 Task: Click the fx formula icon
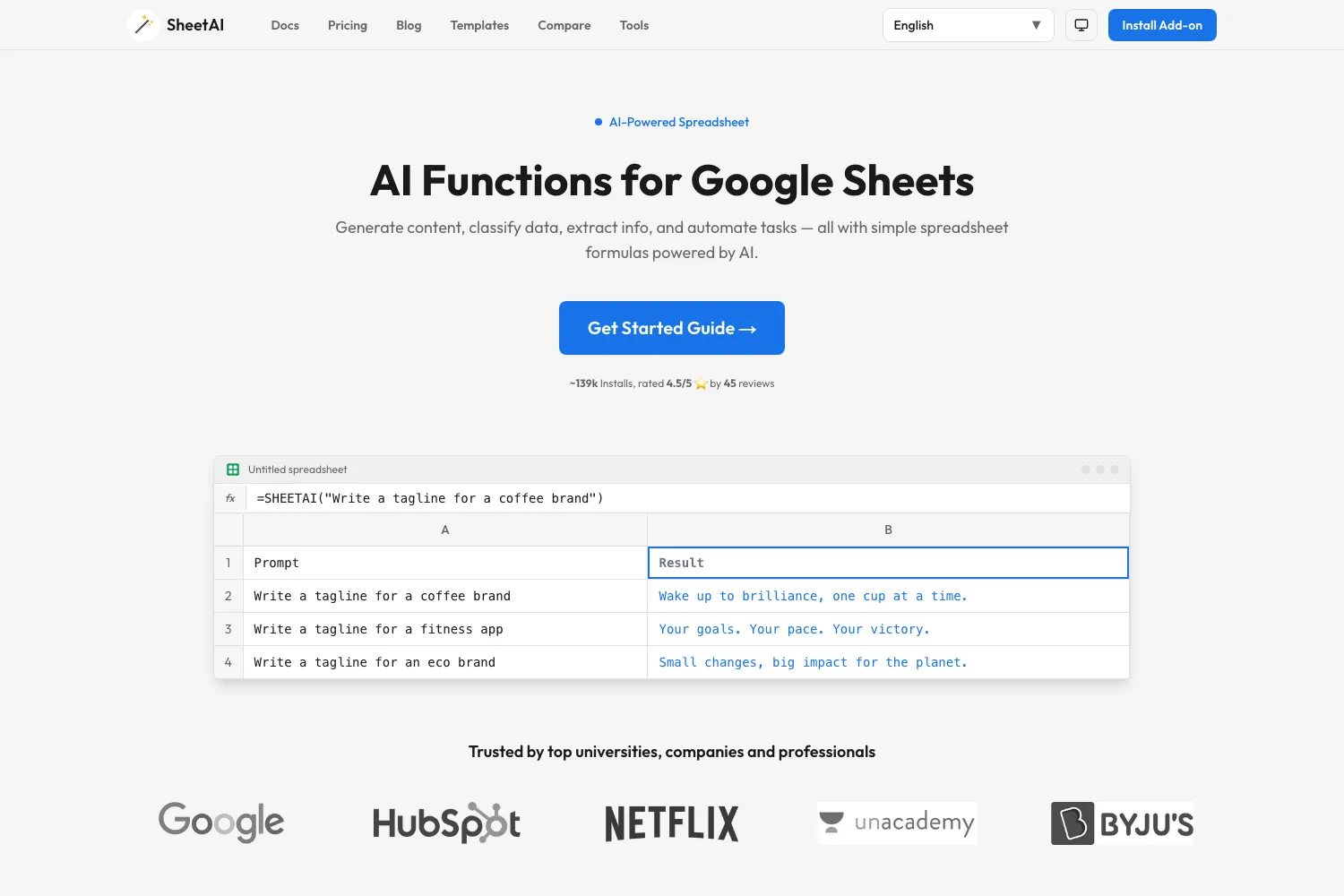click(x=230, y=498)
